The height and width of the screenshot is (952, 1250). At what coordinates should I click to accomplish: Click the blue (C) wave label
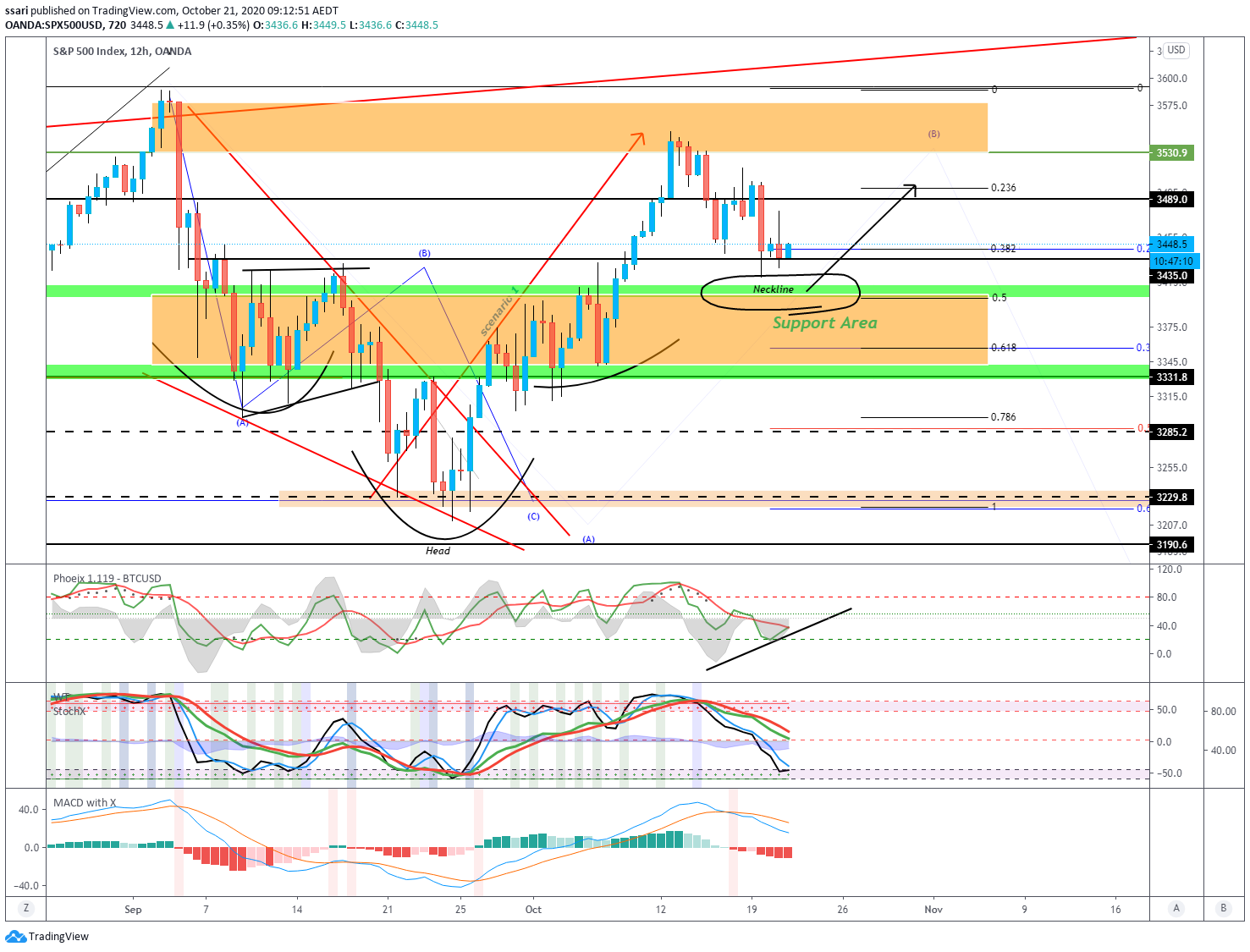click(x=533, y=516)
